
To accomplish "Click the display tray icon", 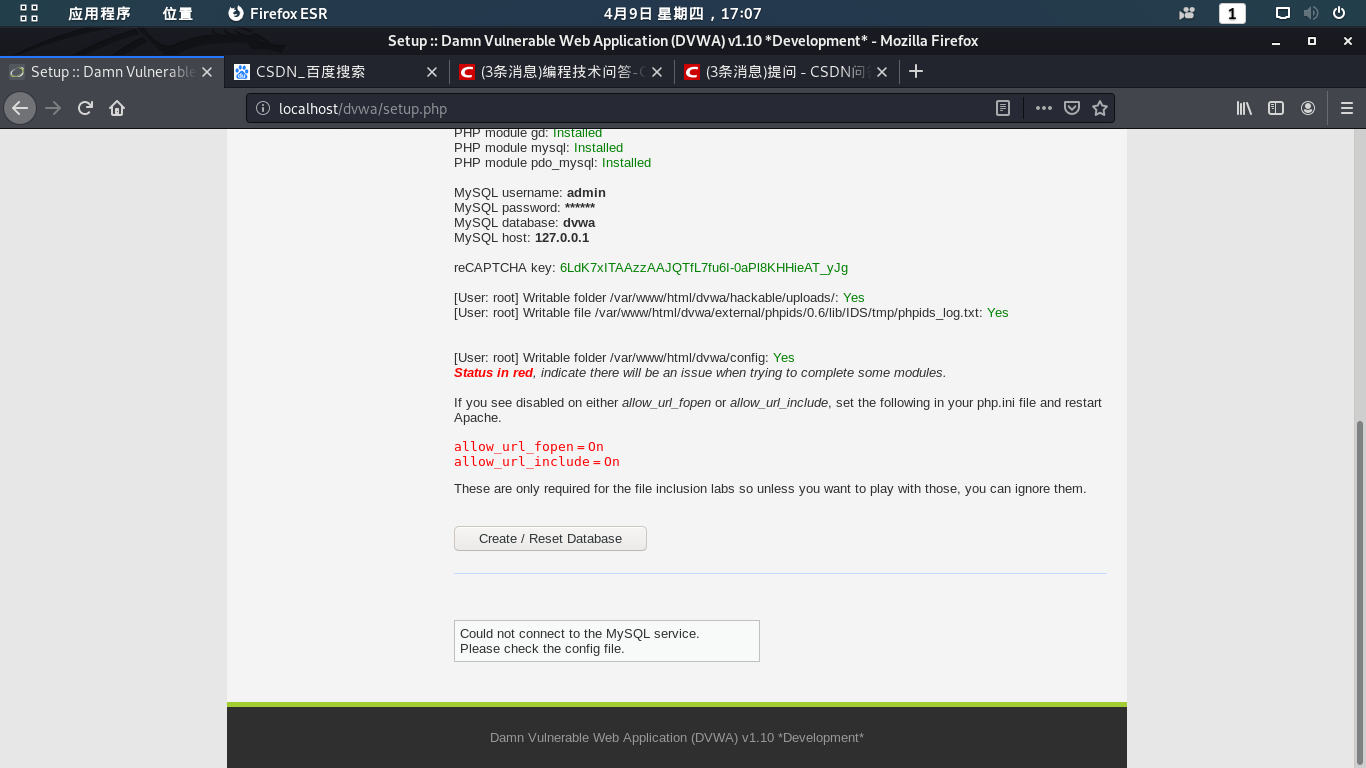I will click(1283, 13).
